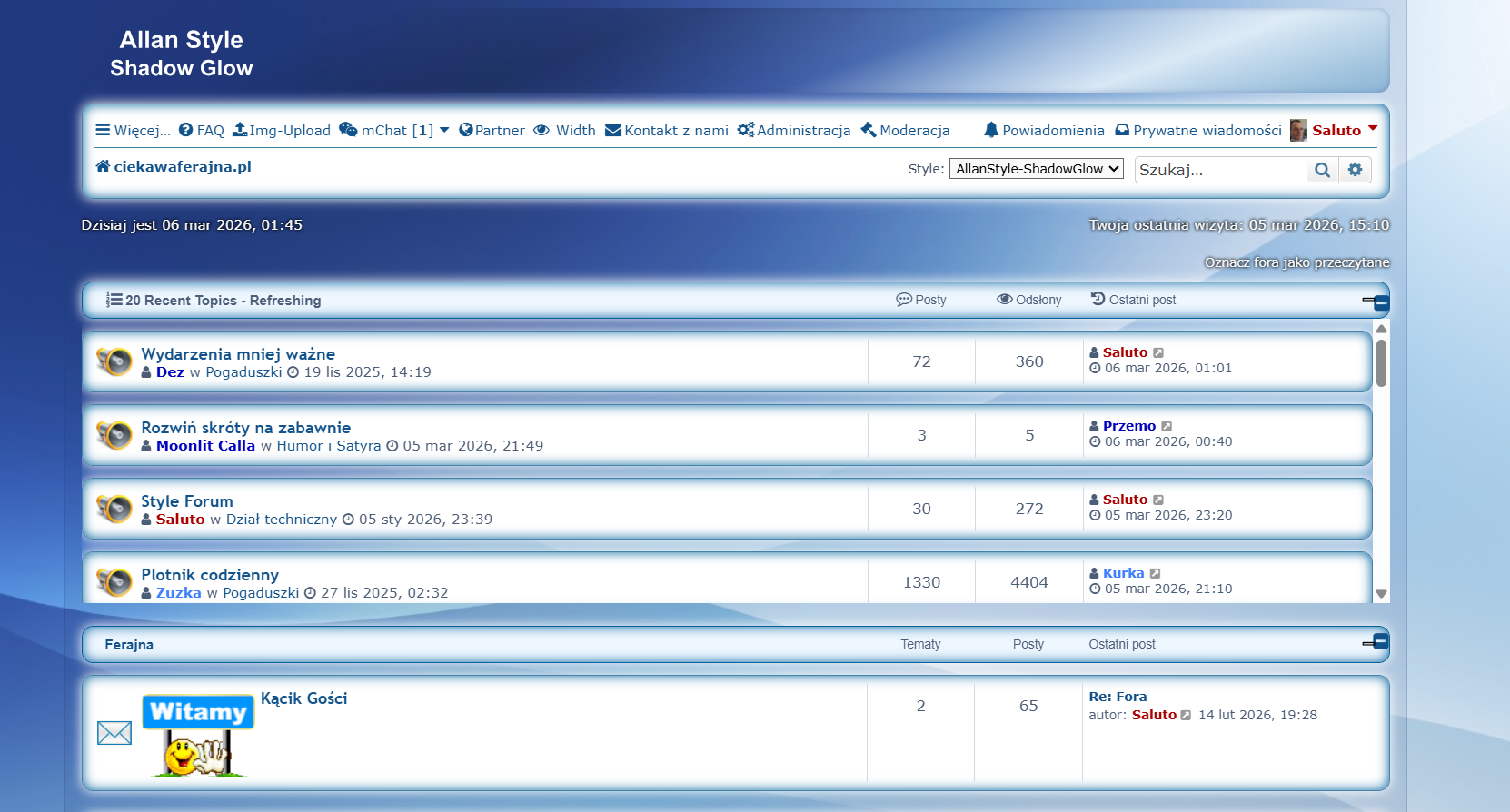
Task: Open the Style selection dropdown
Action: click(1036, 169)
